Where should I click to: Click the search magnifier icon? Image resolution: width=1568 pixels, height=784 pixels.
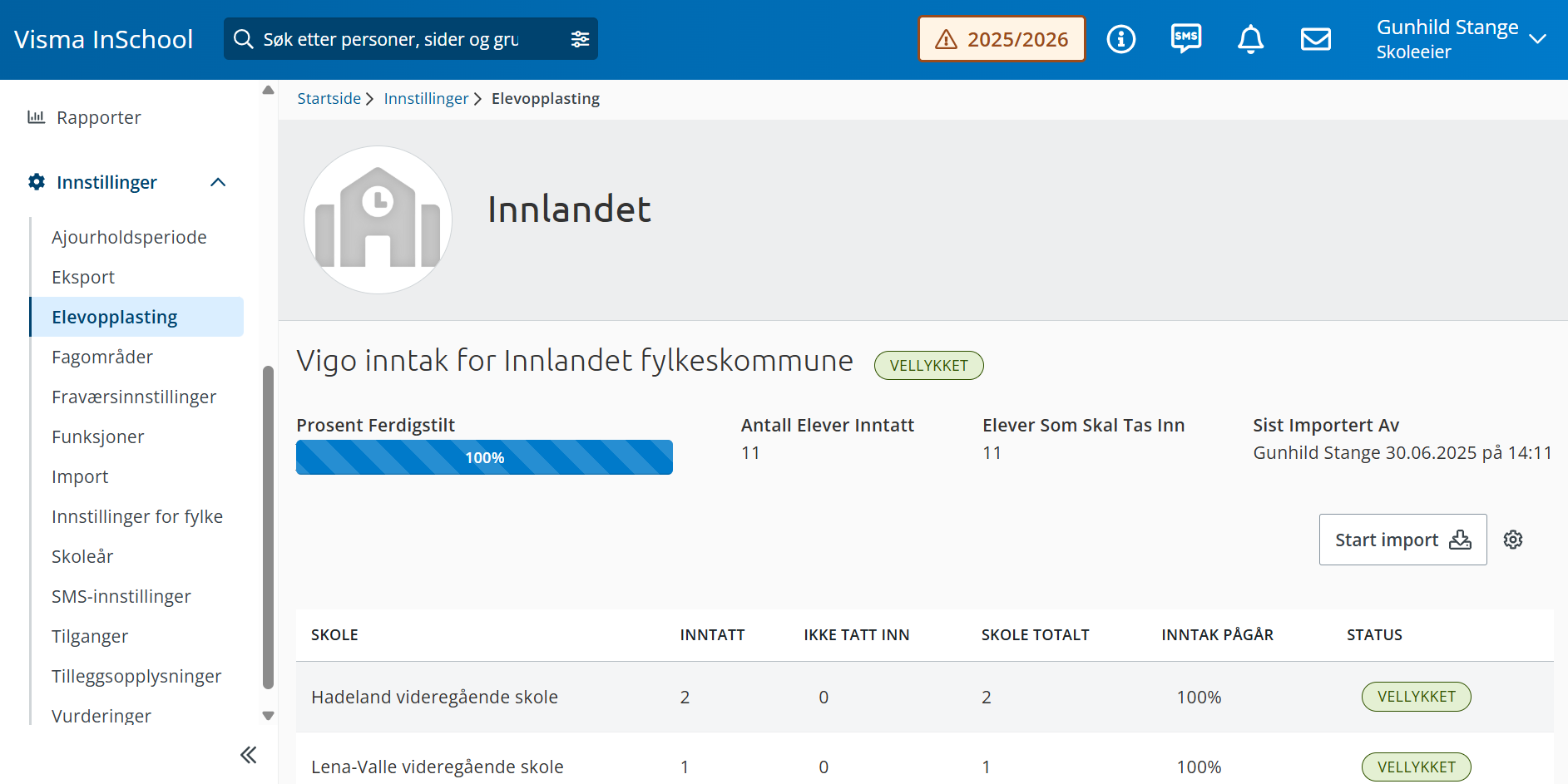pos(243,39)
